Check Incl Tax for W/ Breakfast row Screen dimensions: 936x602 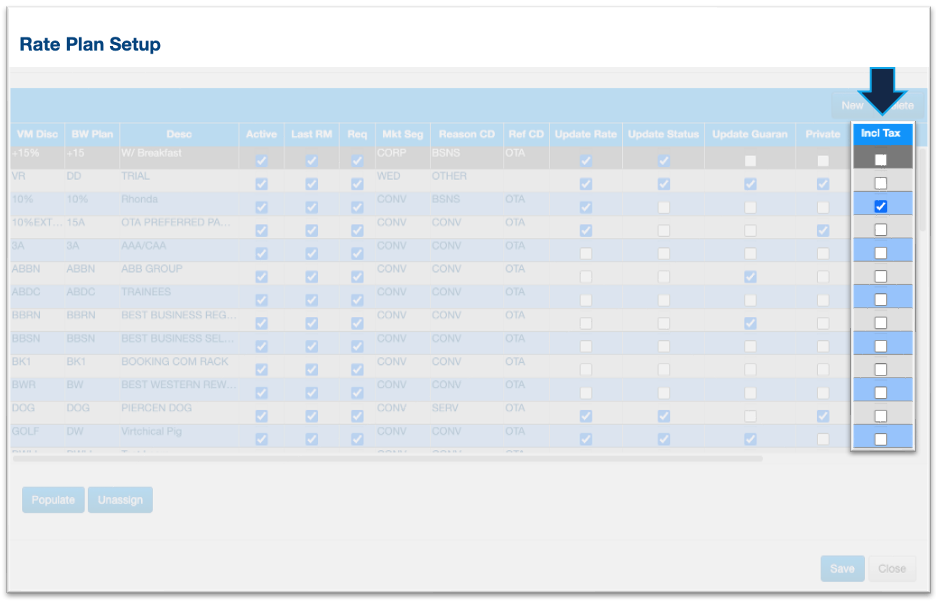[880, 160]
